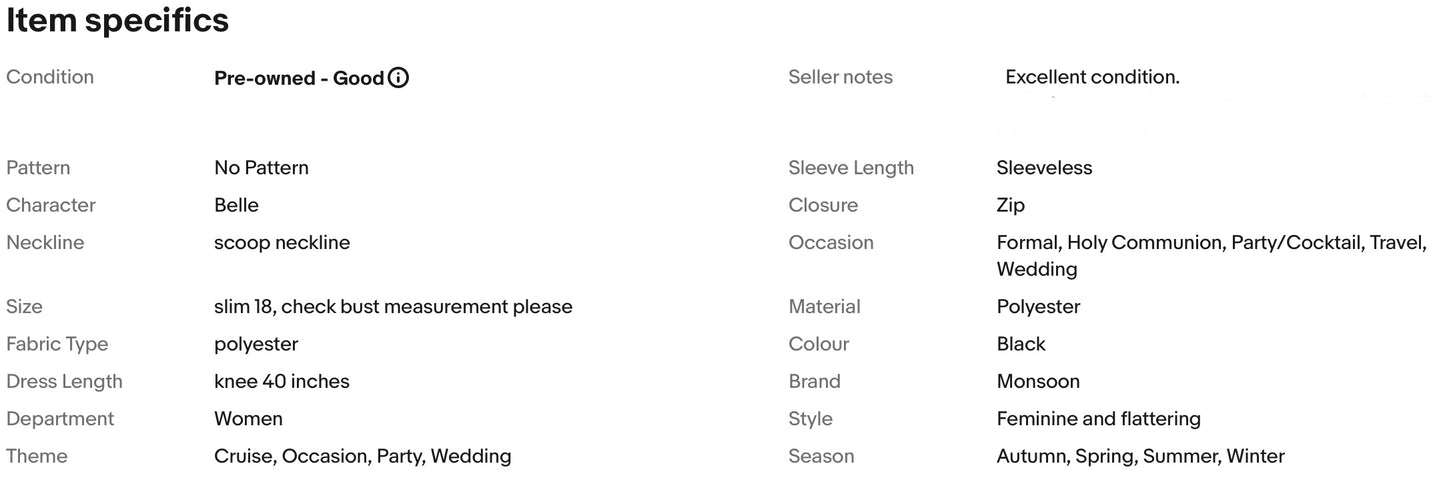Click the 'Seller notes' label

pyautogui.click(x=840, y=77)
